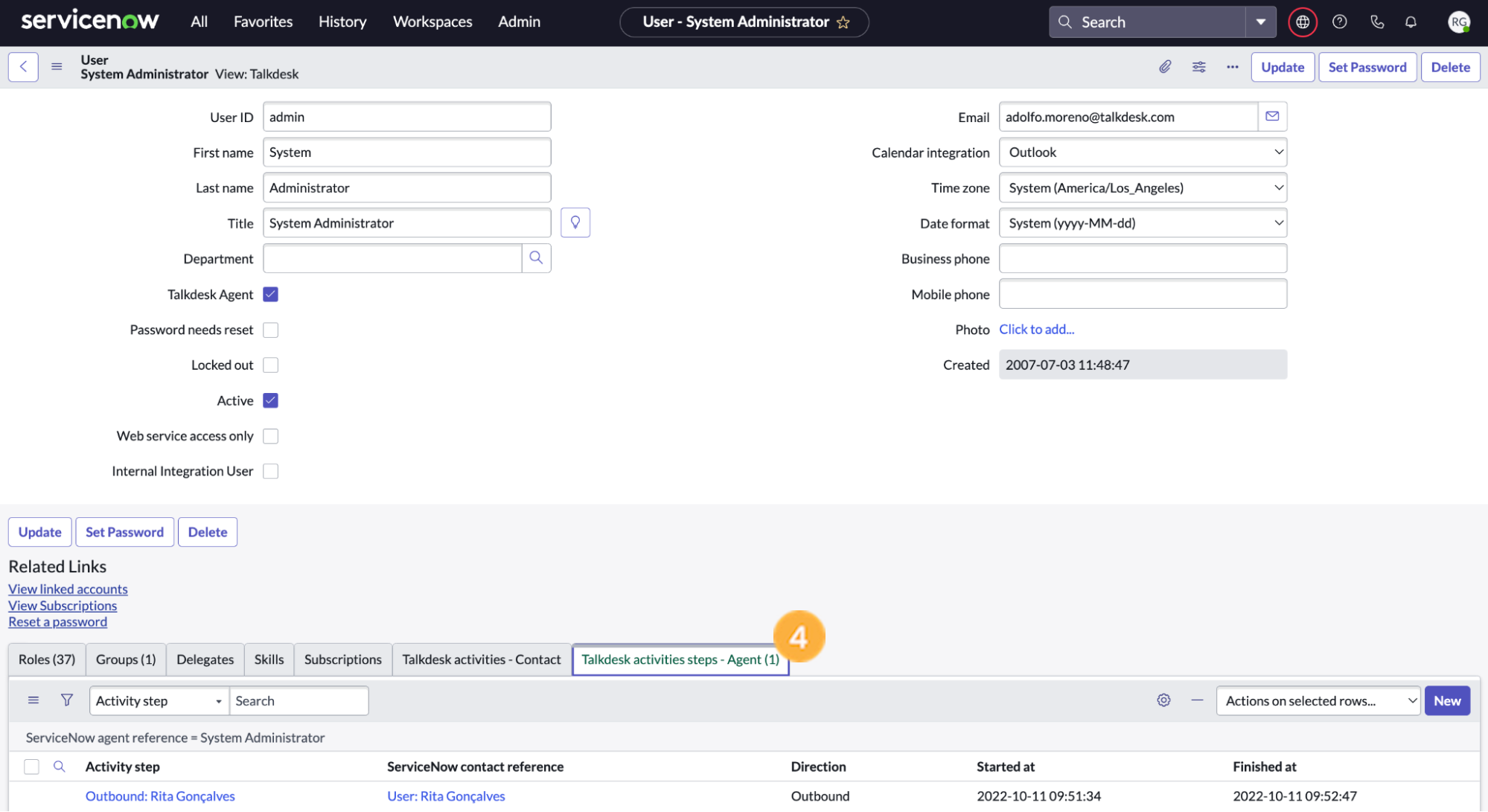Click the notification bell icon
This screenshot has height=812, width=1488.
coord(1410,22)
